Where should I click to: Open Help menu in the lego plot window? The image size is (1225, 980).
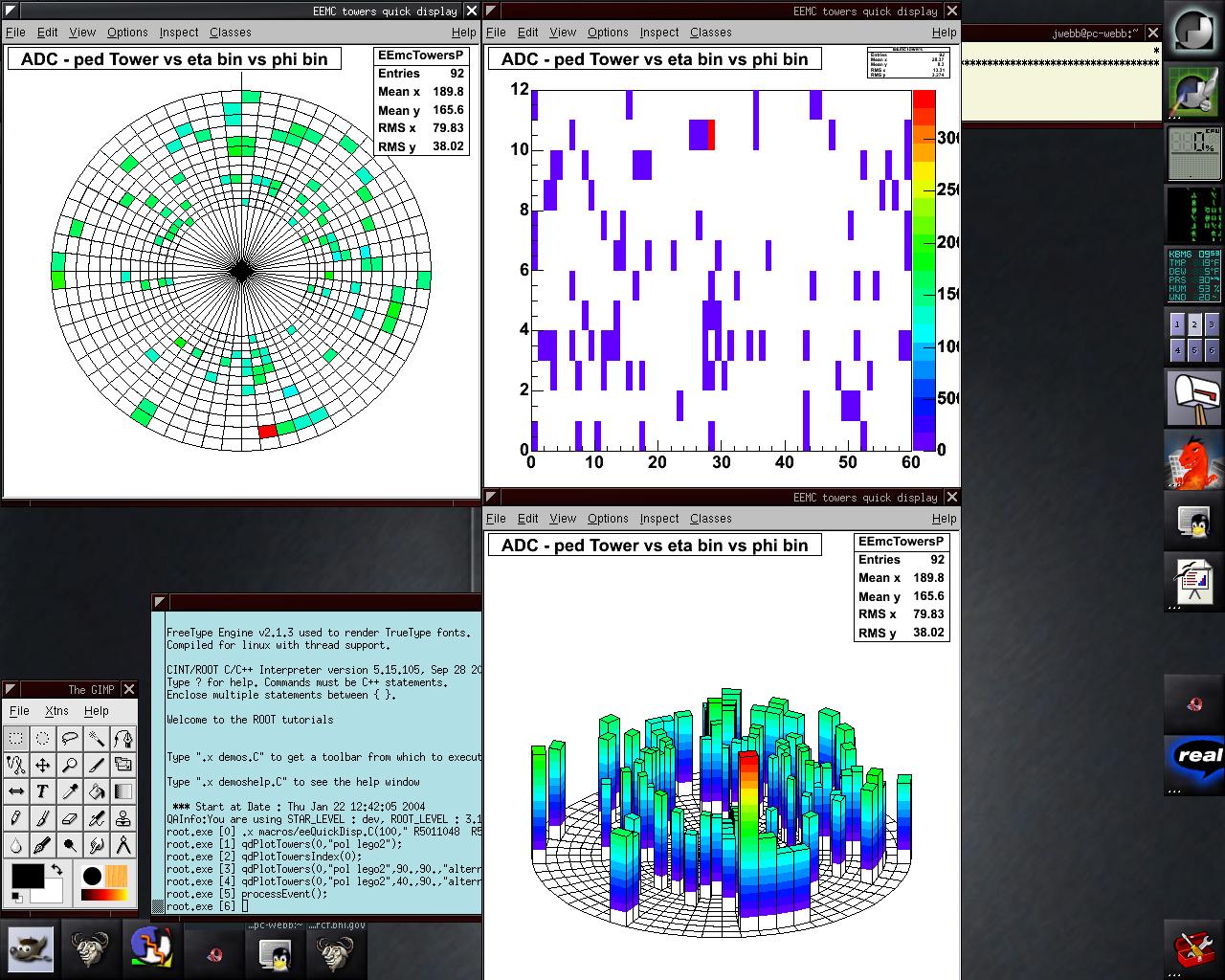(x=945, y=519)
